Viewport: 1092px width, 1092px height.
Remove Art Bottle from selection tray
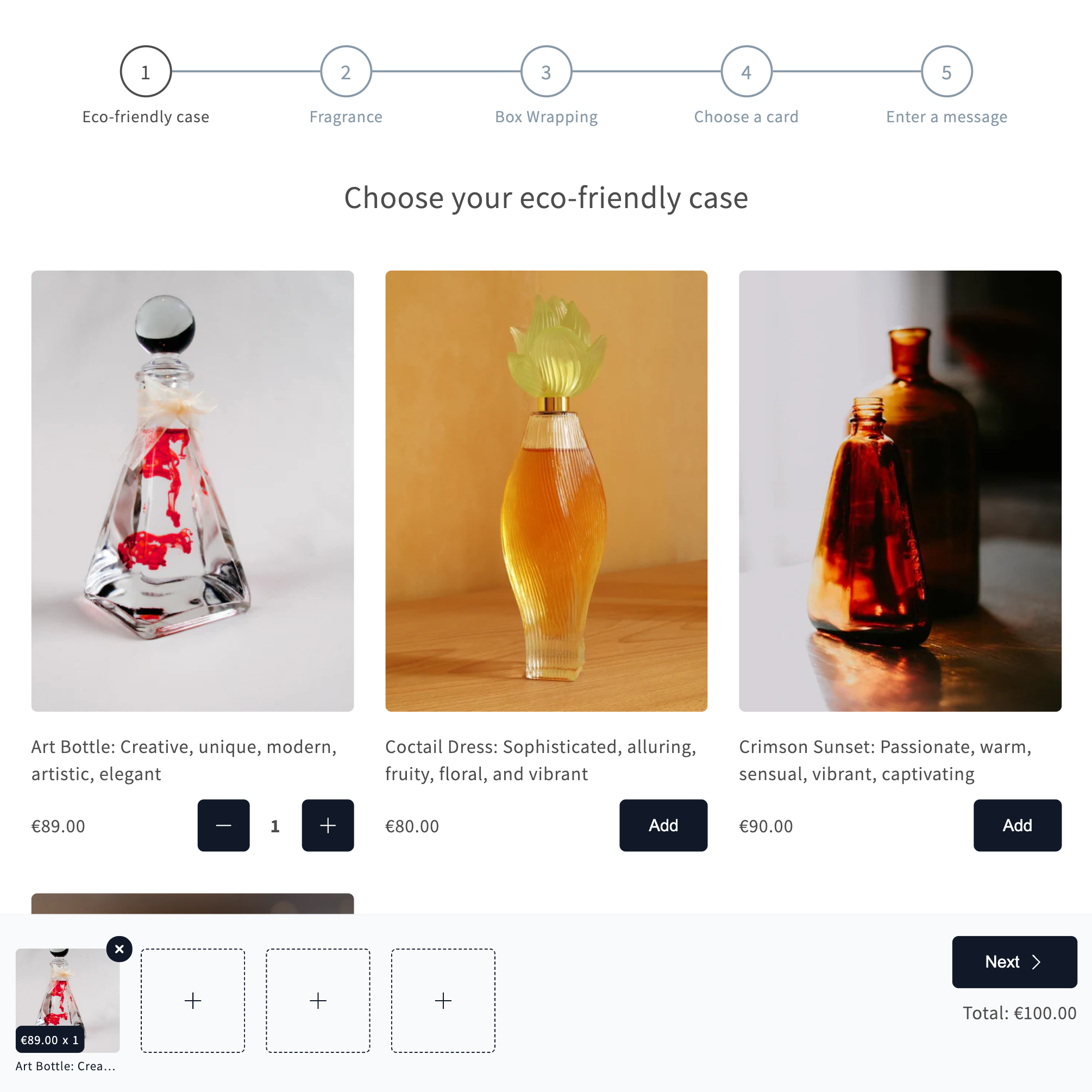[x=120, y=949]
